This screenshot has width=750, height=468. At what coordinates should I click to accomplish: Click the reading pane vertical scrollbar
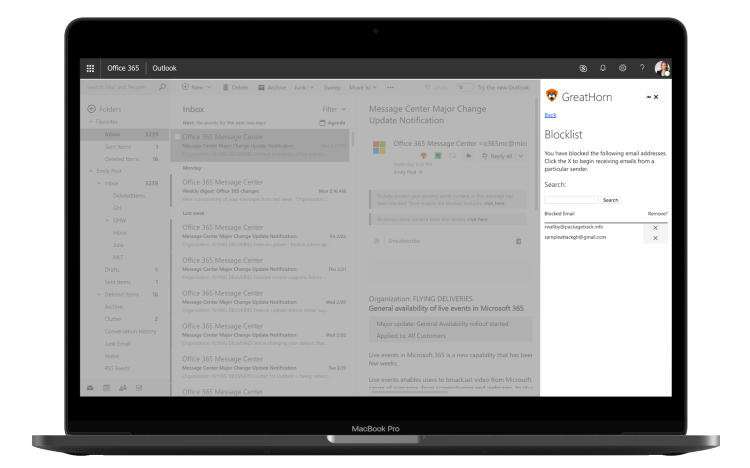536,153
